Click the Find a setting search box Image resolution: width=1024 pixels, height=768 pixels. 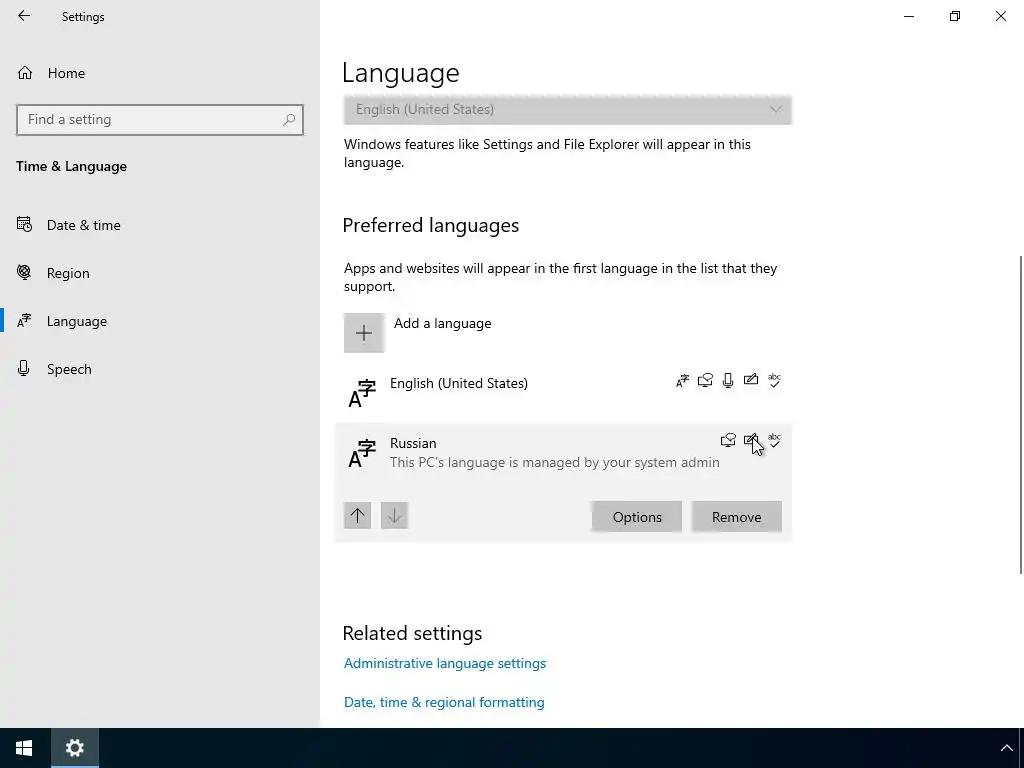point(160,120)
